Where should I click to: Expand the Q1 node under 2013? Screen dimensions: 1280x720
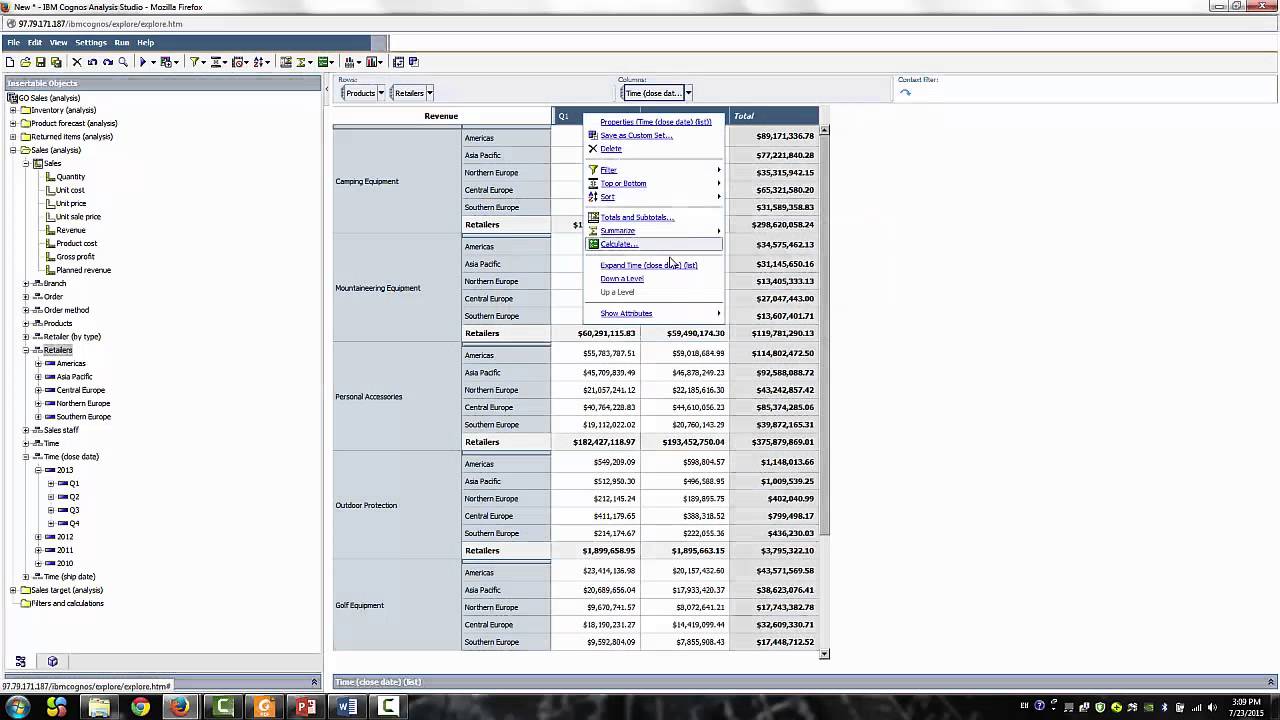coord(51,483)
